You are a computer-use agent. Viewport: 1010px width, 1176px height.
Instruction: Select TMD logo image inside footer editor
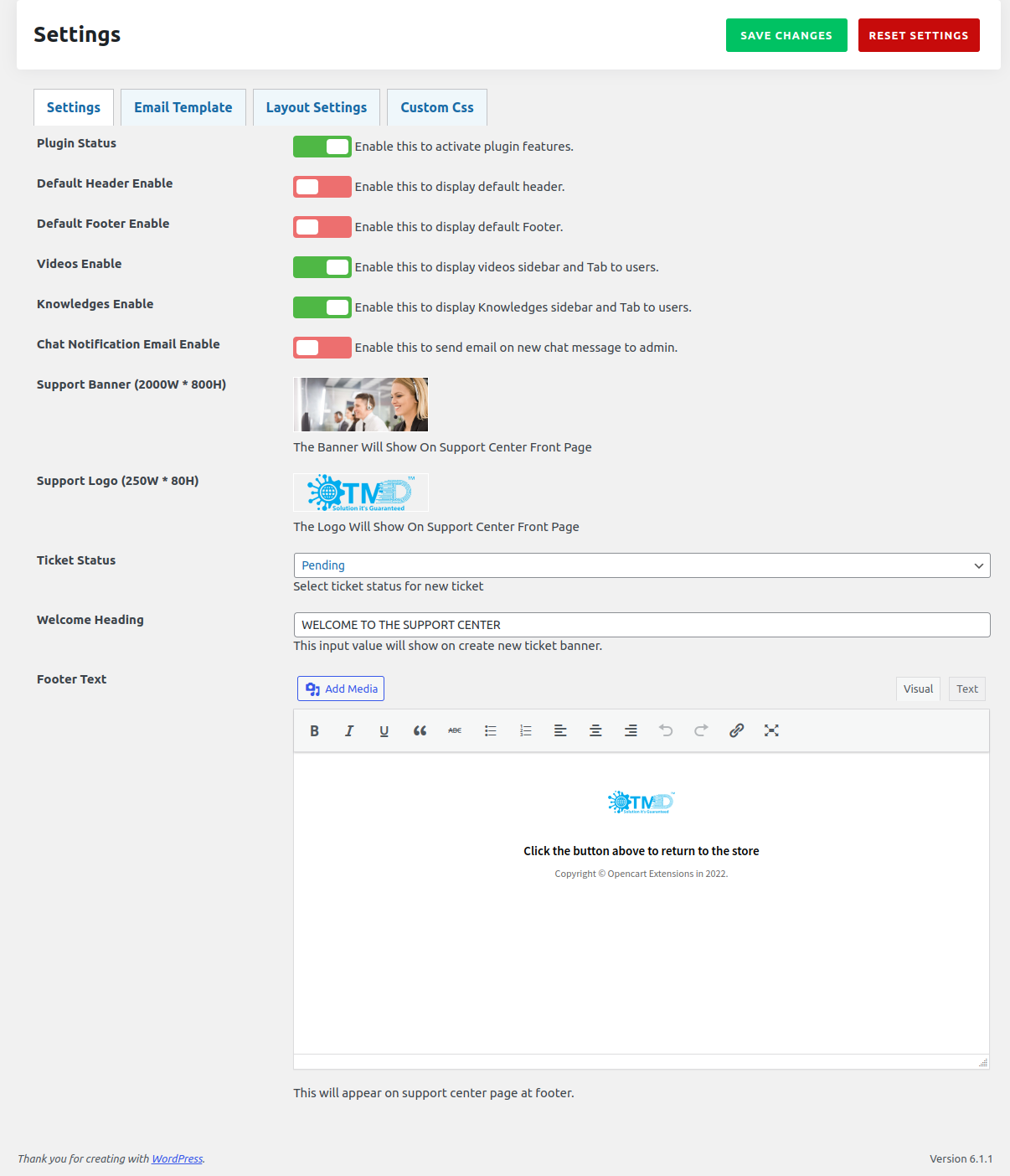(641, 802)
